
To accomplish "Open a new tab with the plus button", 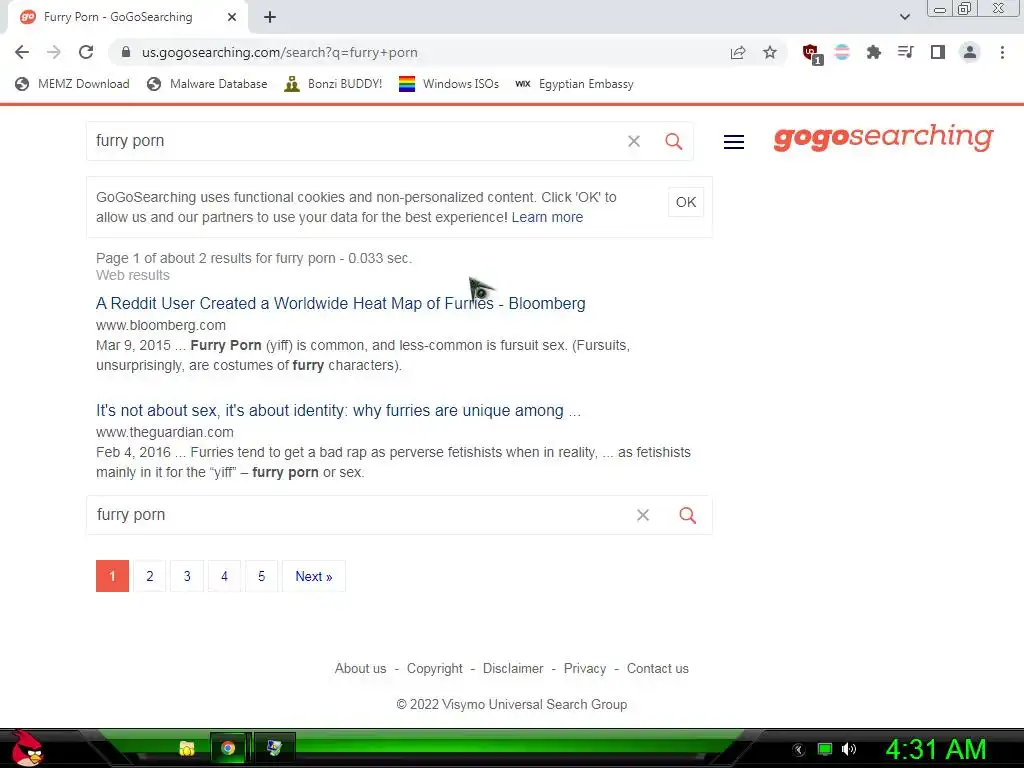I will click(x=270, y=18).
